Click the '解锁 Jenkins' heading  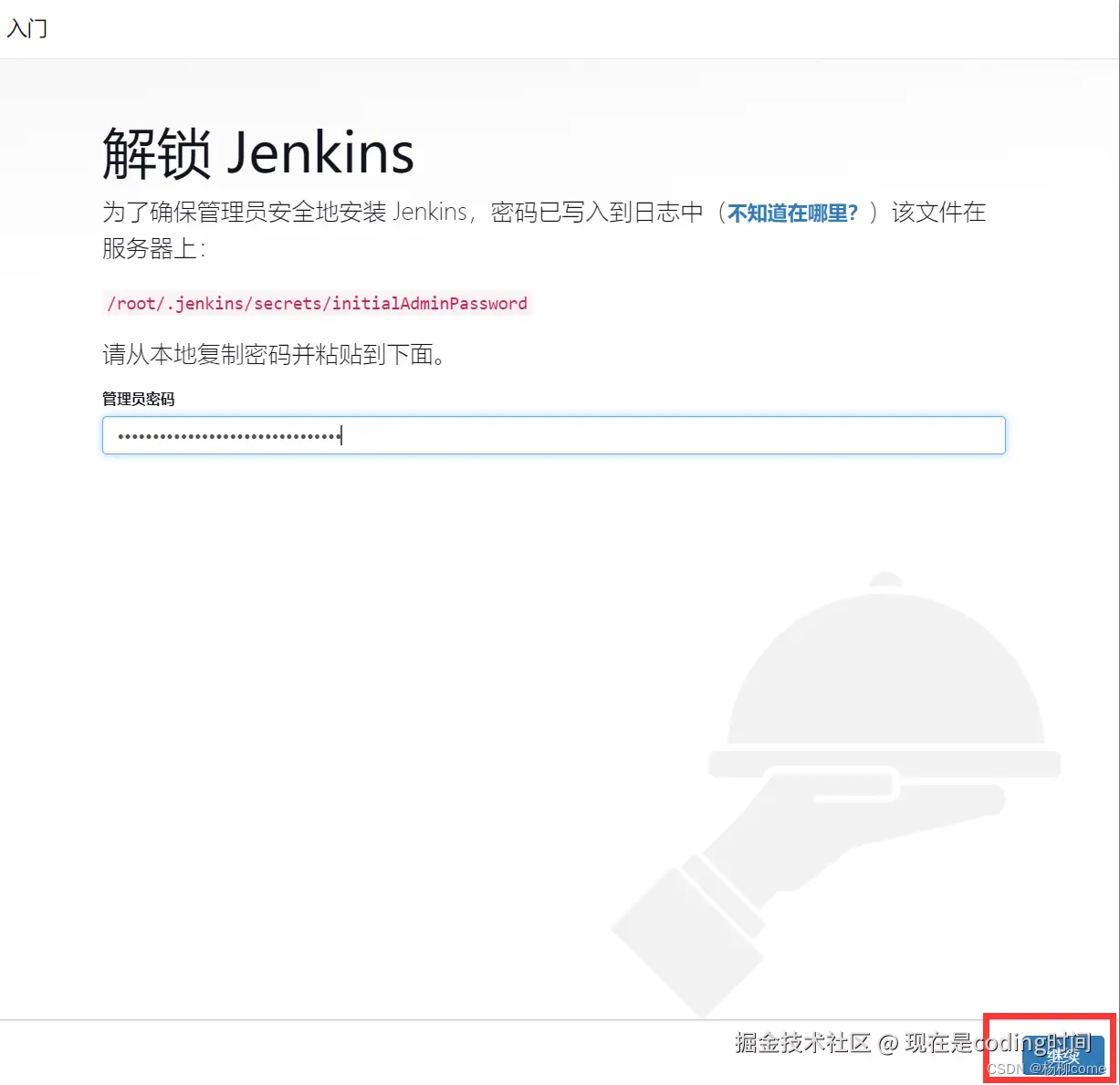point(258,152)
